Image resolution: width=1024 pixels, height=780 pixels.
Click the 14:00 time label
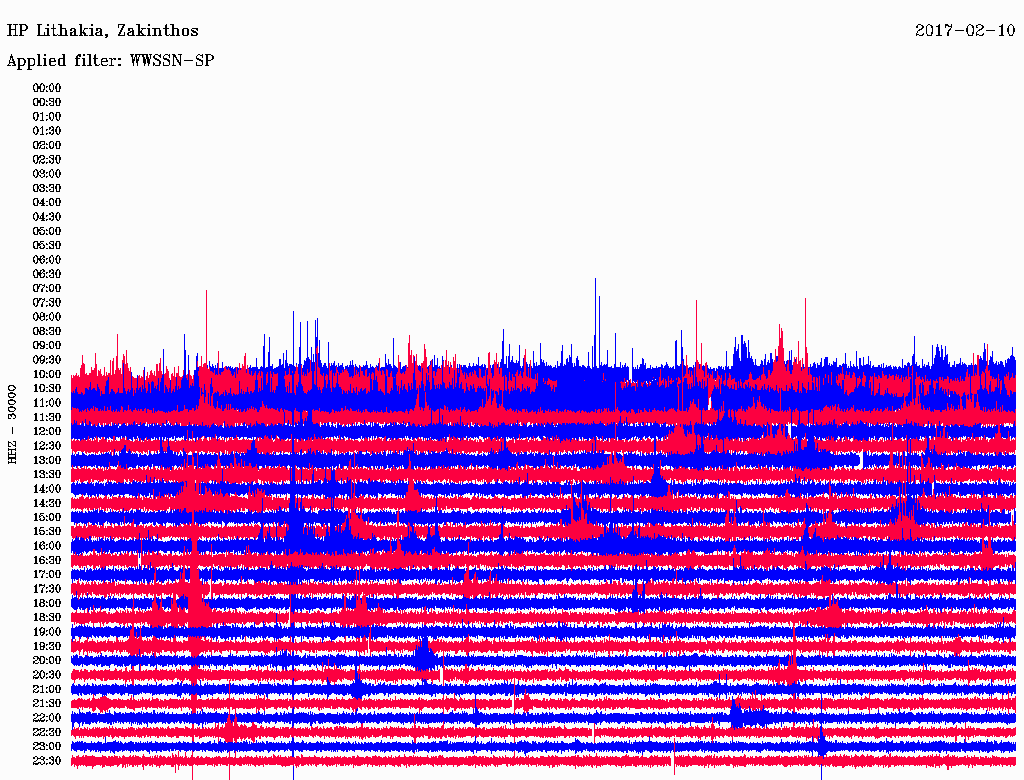click(47, 489)
